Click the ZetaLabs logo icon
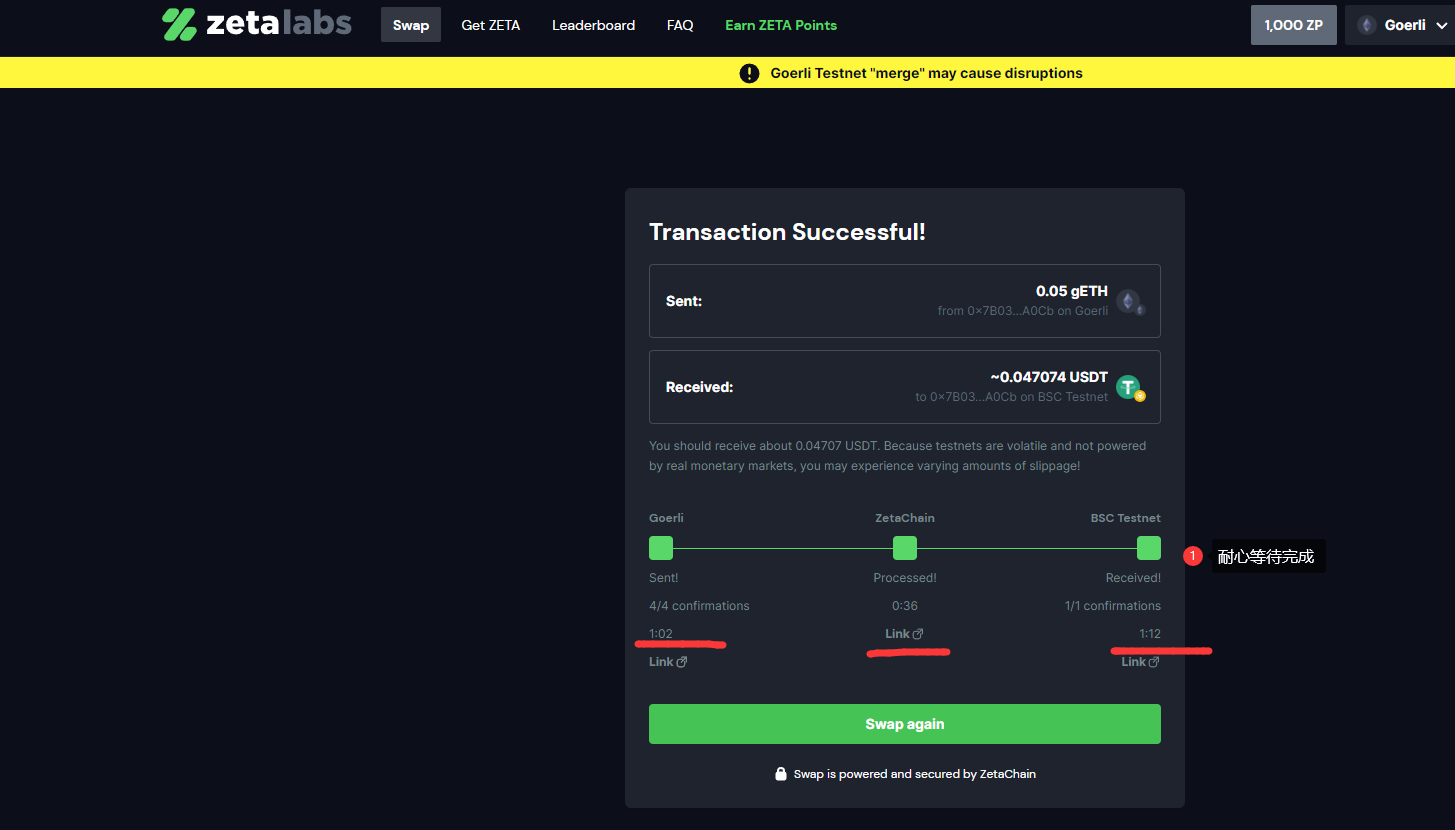 pos(179,24)
